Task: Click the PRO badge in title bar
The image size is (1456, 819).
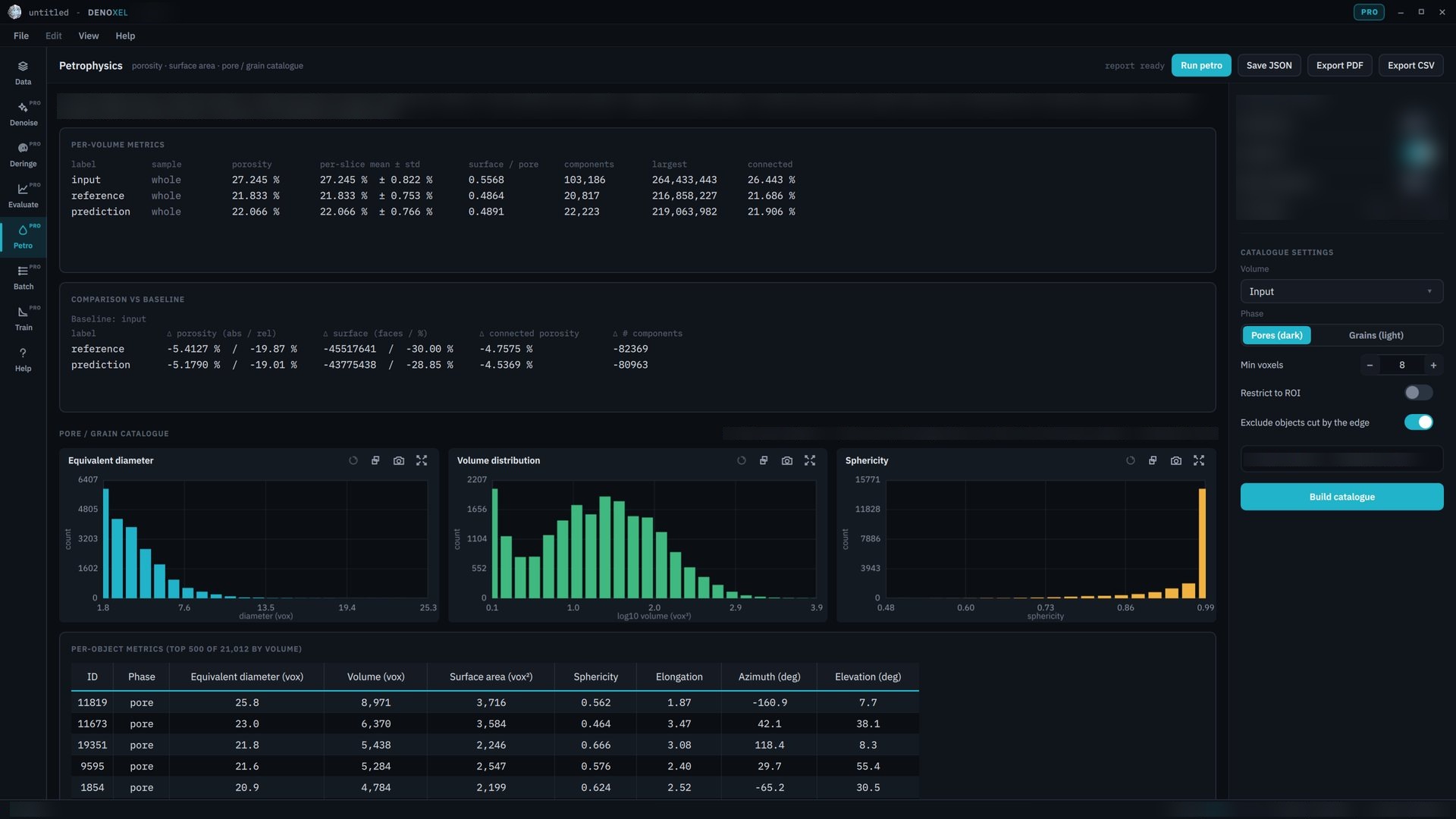Action: pos(1369,12)
